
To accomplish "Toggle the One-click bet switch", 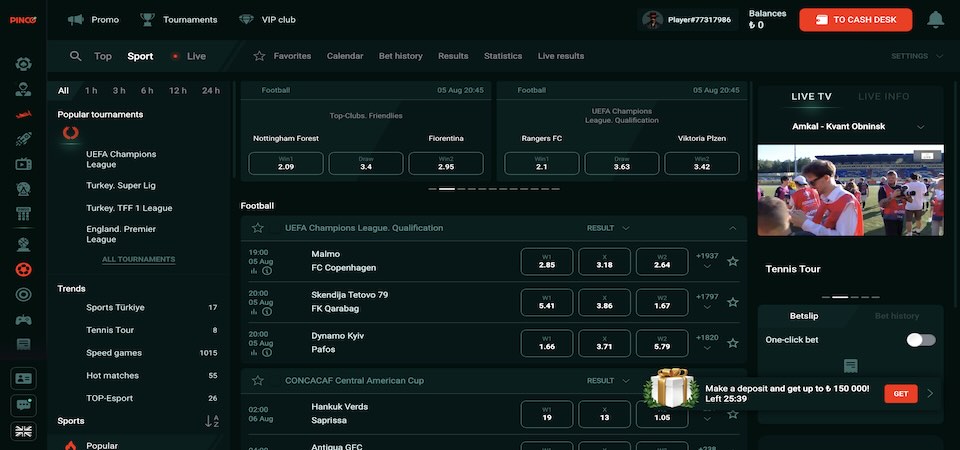I will 921,340.
